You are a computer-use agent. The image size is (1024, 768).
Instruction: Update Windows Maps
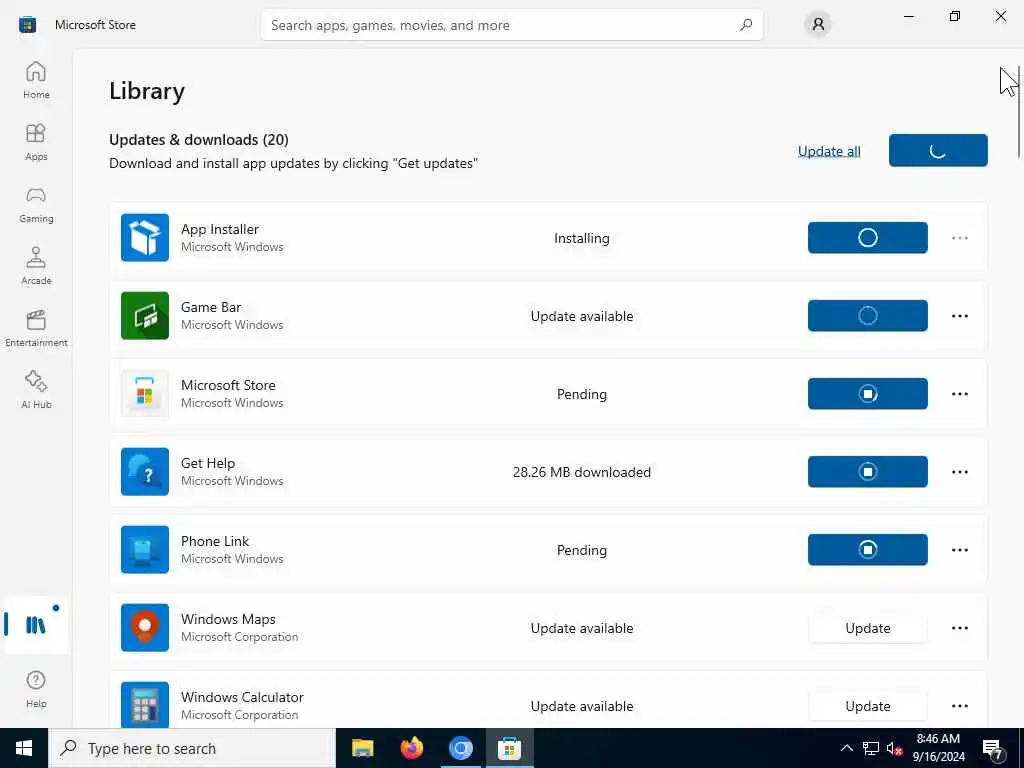[x=867, y=628]
